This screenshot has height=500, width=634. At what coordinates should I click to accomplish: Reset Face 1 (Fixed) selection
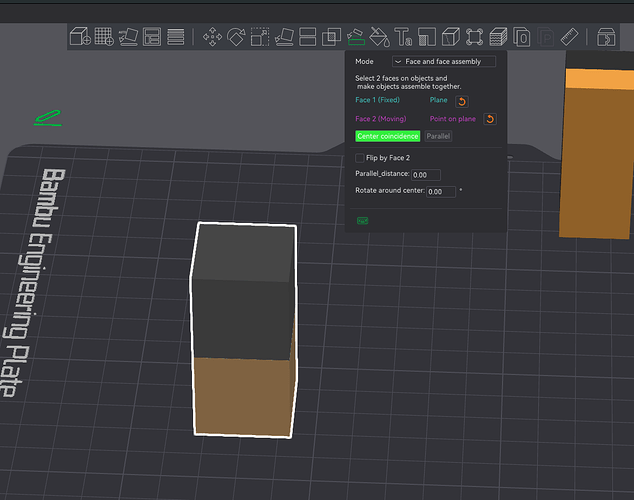pos(462,101)
